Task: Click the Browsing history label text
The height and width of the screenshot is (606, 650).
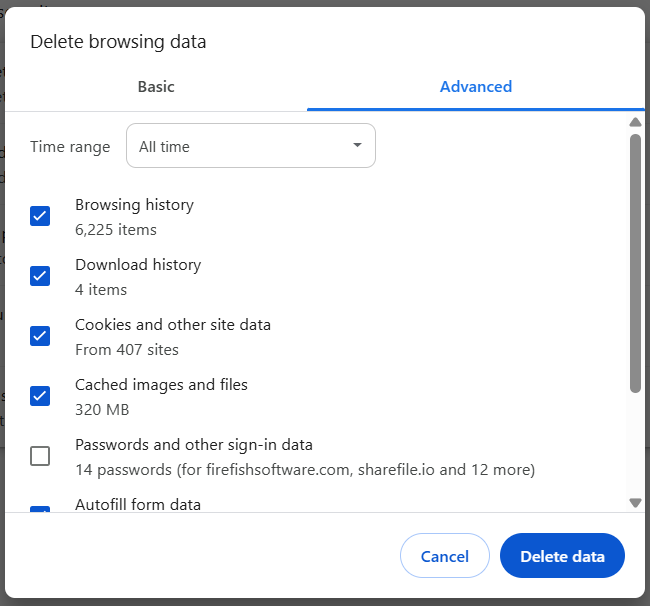Action: point(134,205)
